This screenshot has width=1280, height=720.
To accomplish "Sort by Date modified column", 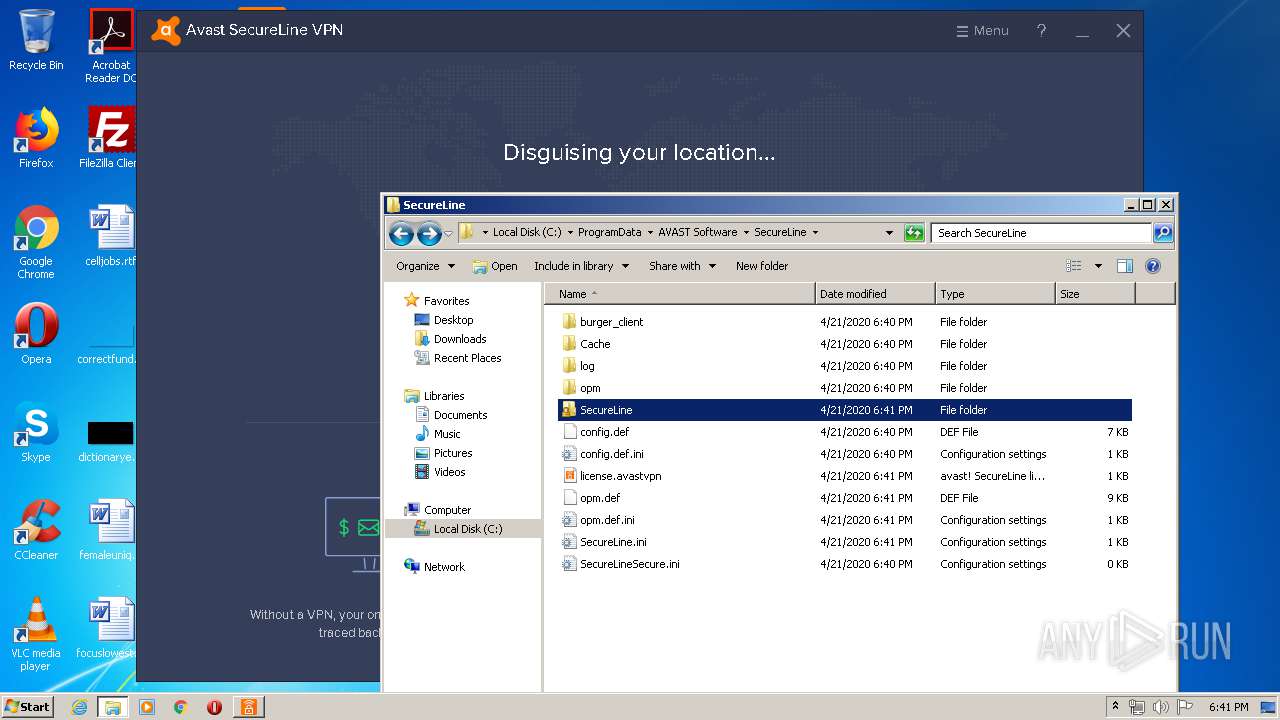I will (x=875, y=294).
